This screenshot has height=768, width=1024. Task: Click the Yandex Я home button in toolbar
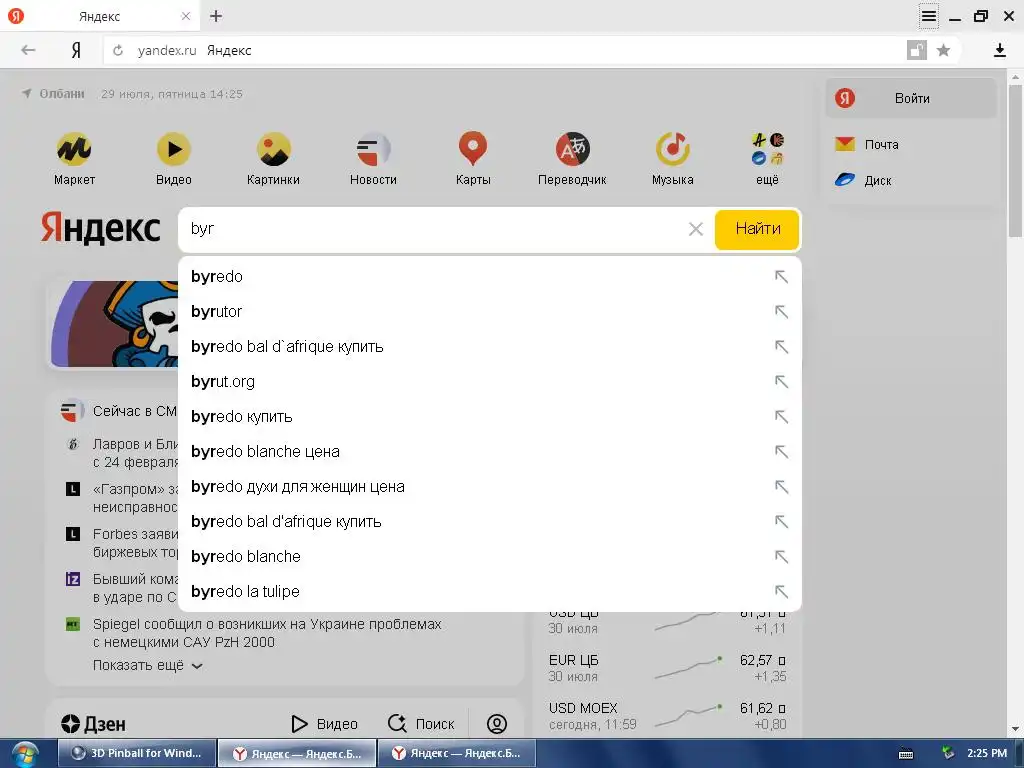point(76,50)
